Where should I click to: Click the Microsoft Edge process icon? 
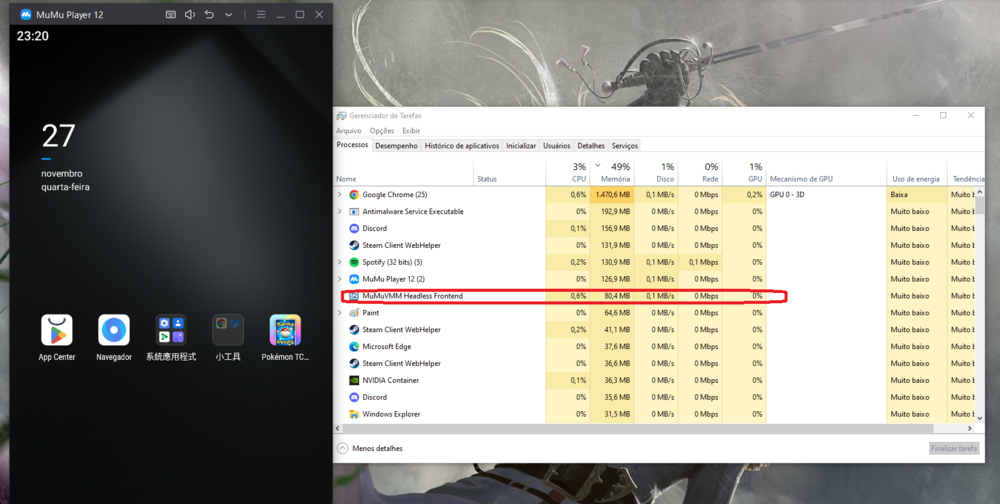point(354,346)
